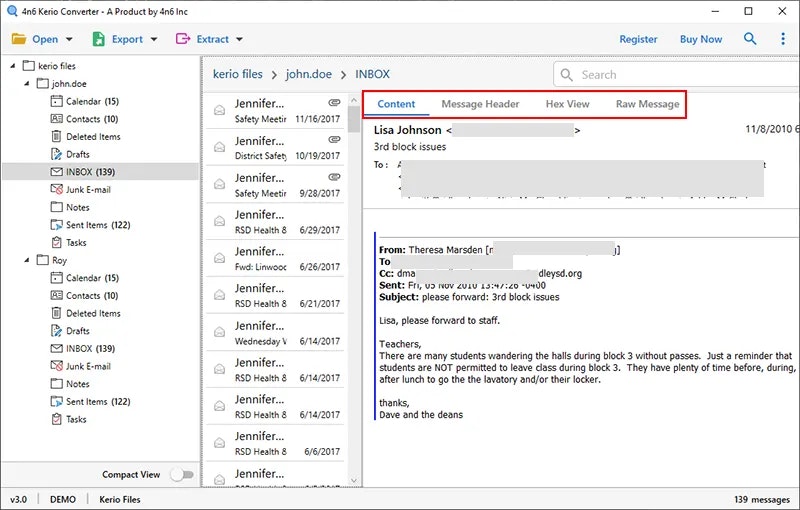This screenshot has height=510, width=800.
Task: Open Jennifer Wednesday email dated 6/14/2017
Action: coord(276,333)
